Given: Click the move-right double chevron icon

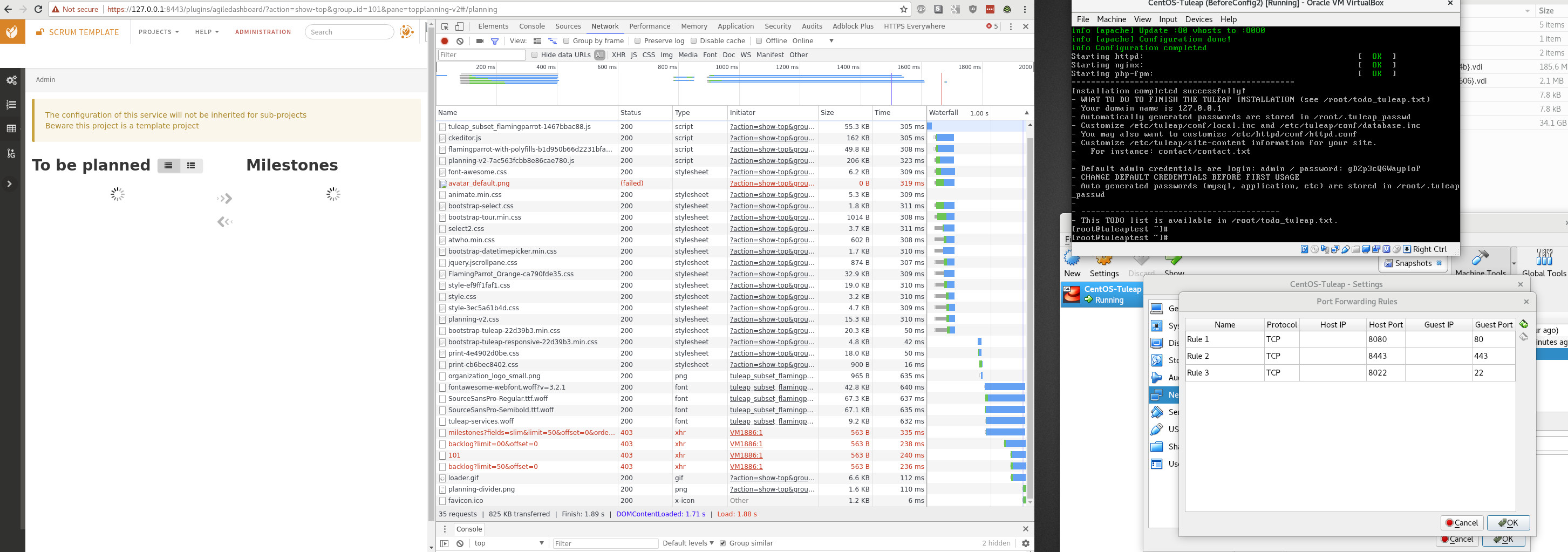Looking at the screenshot, I should [x=224, y=199].
